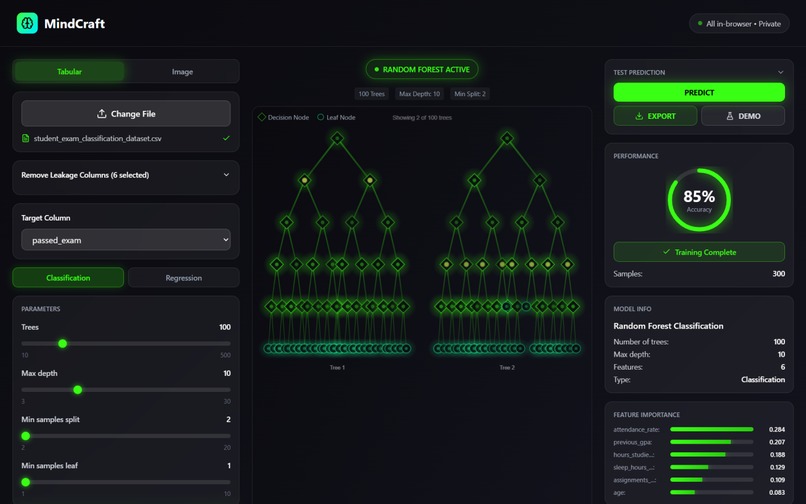This screenshot has height=504, width=806.
Task: Click the Number of trees row in Model Info
Action: tap(699, 341)
